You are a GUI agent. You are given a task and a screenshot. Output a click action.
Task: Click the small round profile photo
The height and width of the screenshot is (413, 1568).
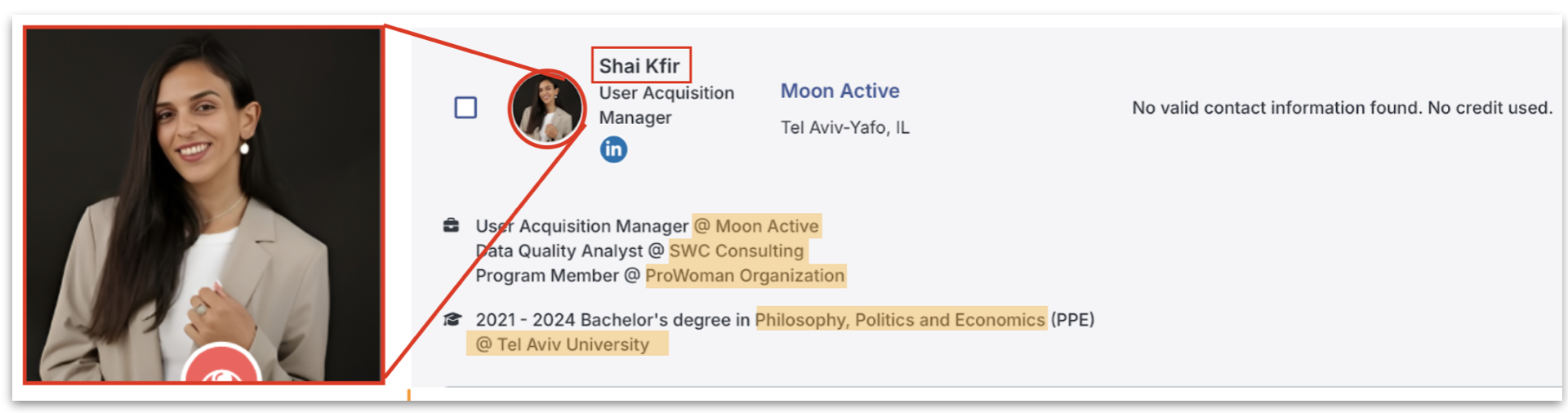[x=546, y=108]
